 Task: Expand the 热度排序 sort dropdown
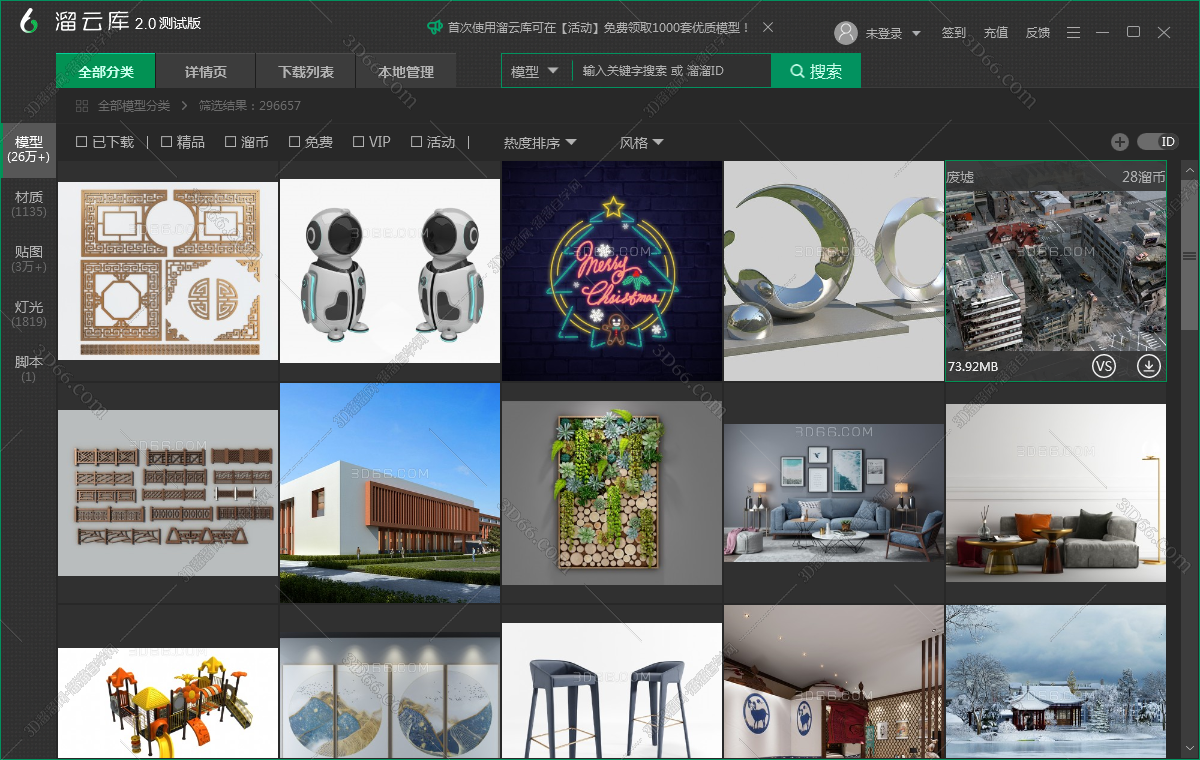(x=540, y=143)
